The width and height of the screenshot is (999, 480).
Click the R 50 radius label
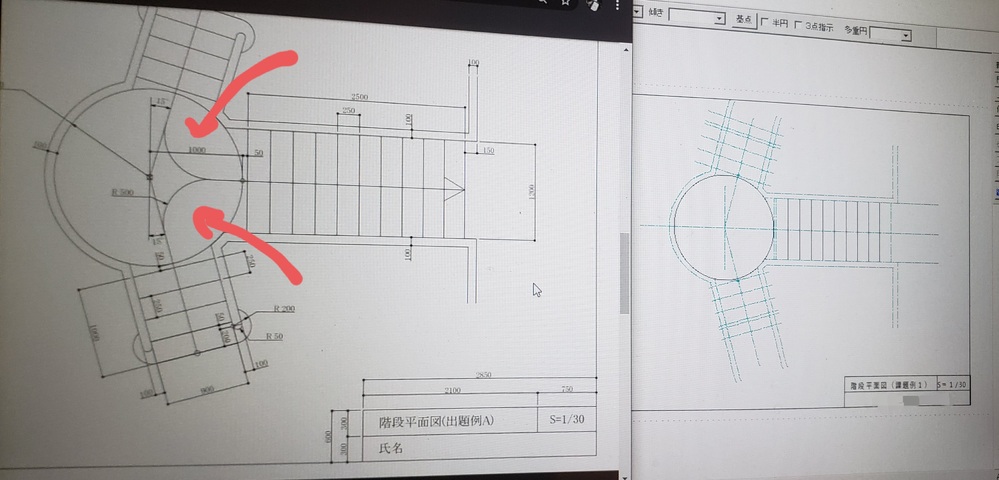click(x=274, y=336)
